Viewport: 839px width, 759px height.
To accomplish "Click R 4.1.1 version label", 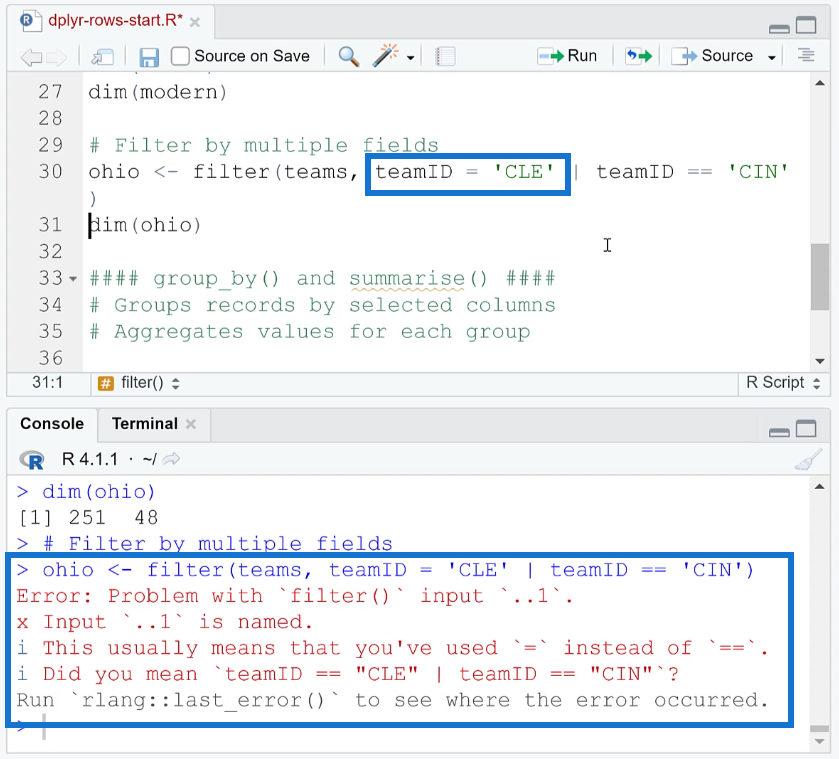I will click(x=89, y=459).
